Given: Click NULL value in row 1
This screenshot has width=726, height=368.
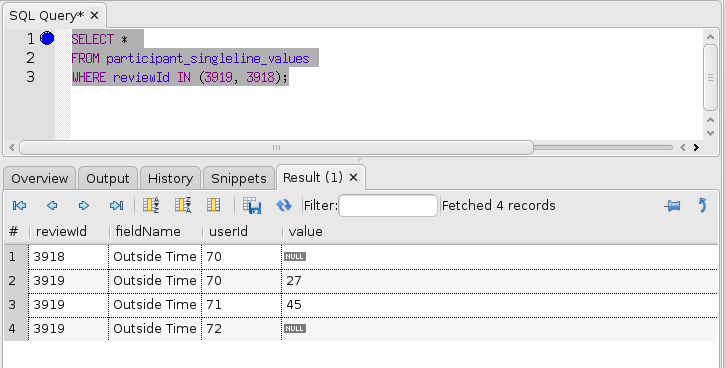Looking at the screenshot, I should coord(295,256).
